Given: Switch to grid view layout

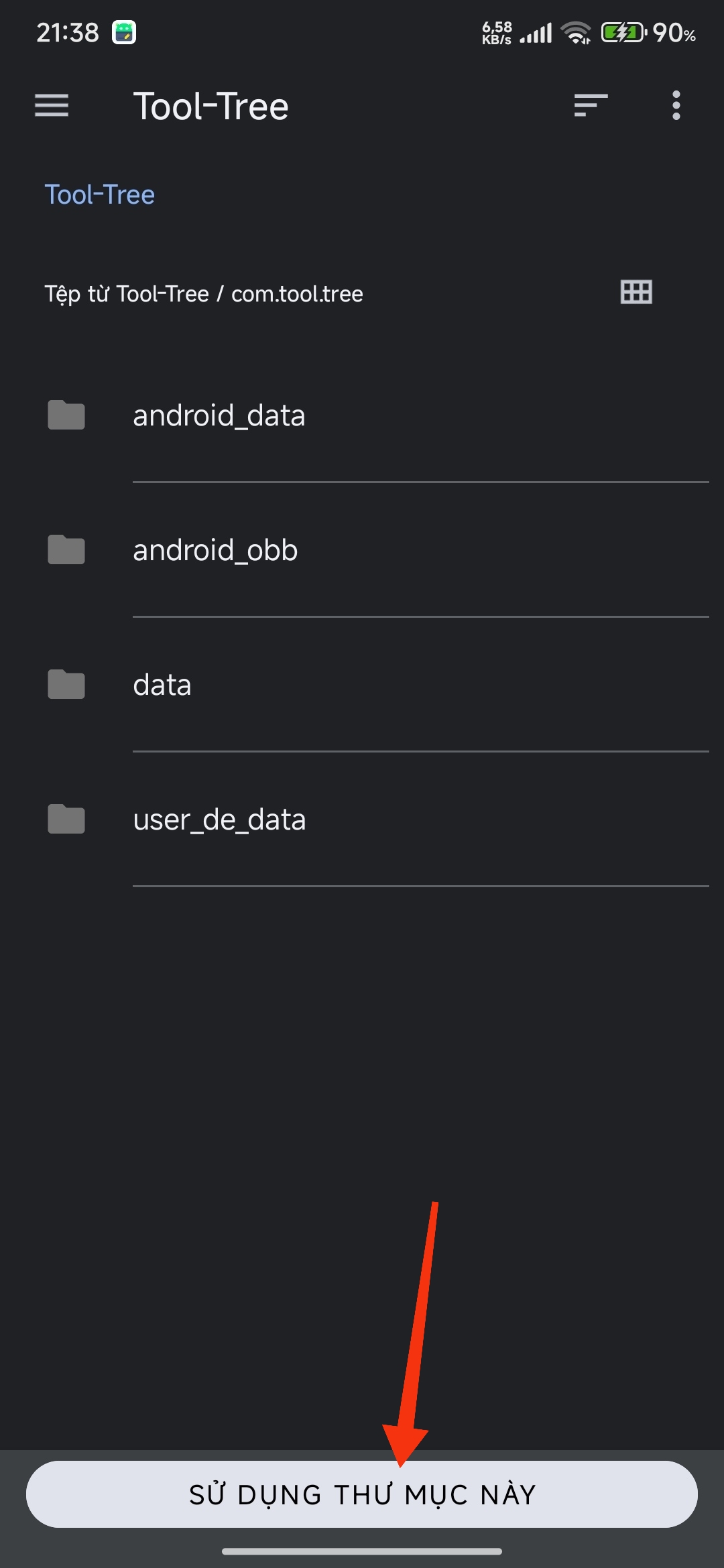Looking at the screenshot, I should point(636,292).
